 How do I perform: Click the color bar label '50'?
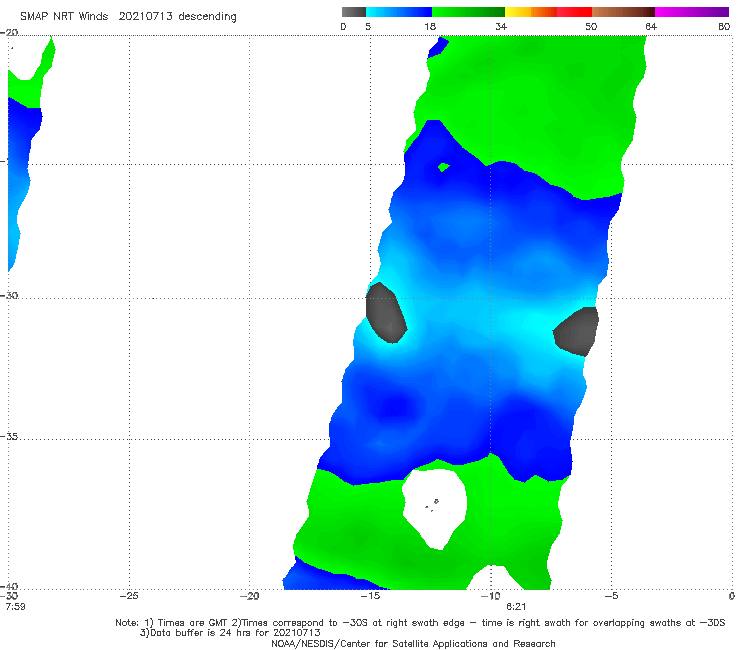tap(591, 26)
